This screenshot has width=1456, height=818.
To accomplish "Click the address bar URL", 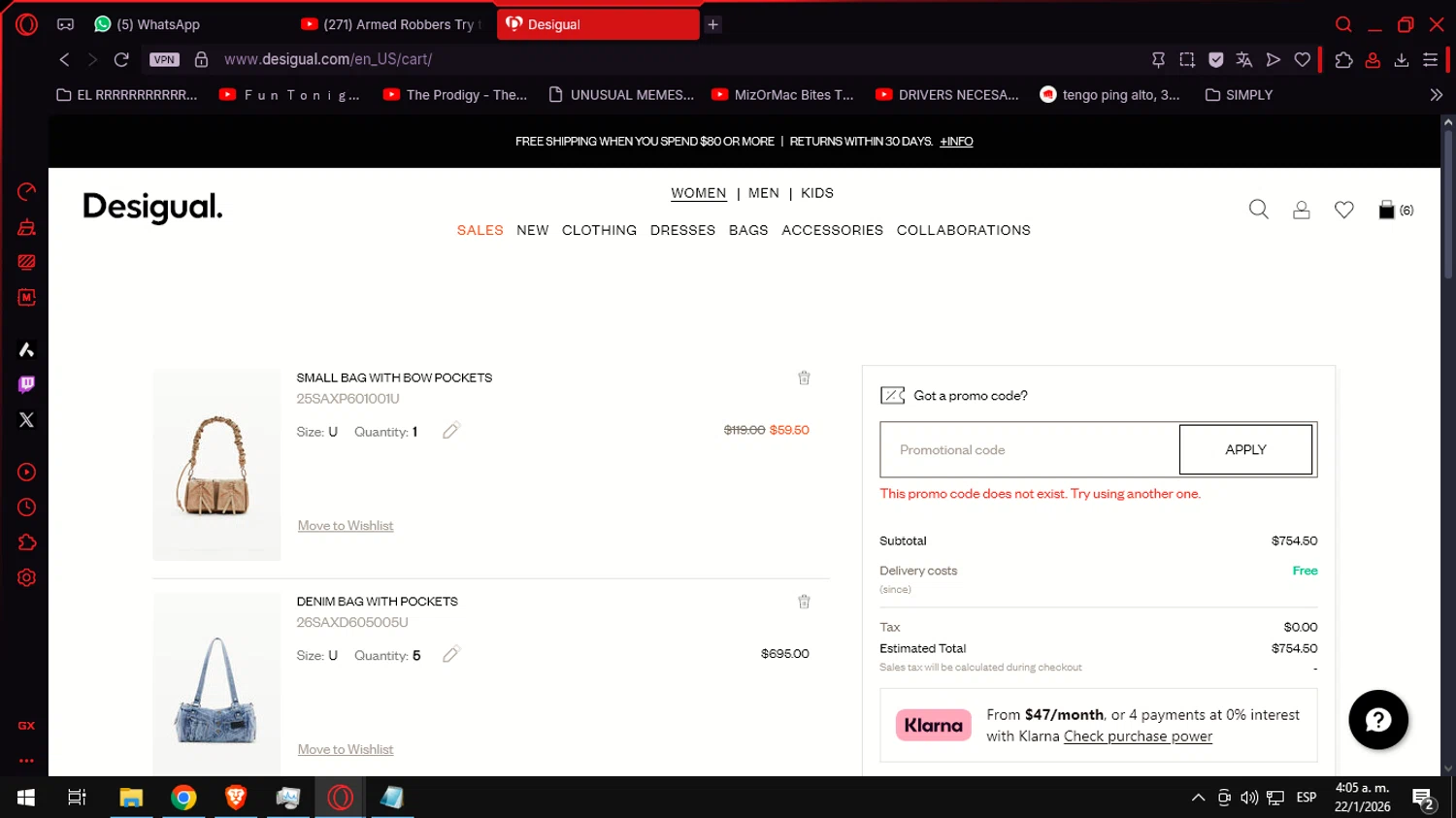I will click(x=328, y=59).
